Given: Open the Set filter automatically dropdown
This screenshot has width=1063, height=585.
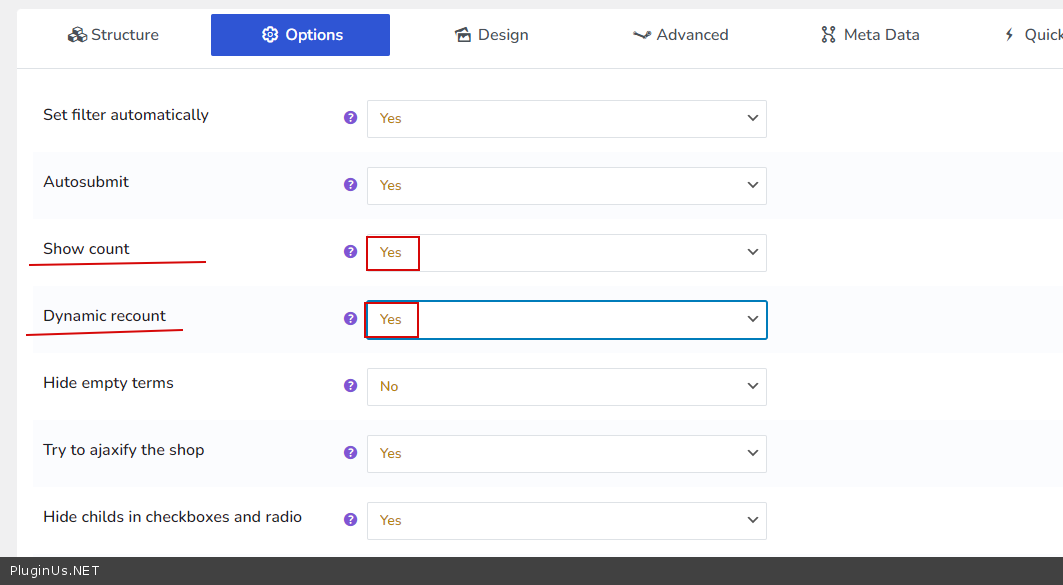Looking at the screenshot, I should coord(566,118).
